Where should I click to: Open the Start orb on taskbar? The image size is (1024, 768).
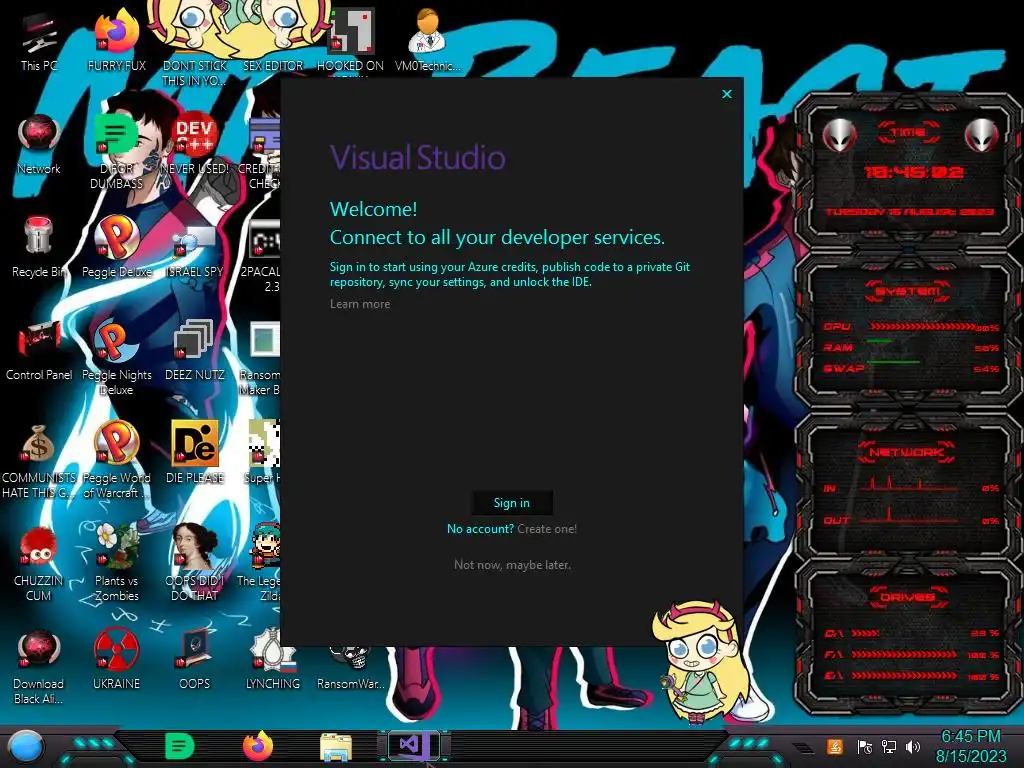(26, 748)
